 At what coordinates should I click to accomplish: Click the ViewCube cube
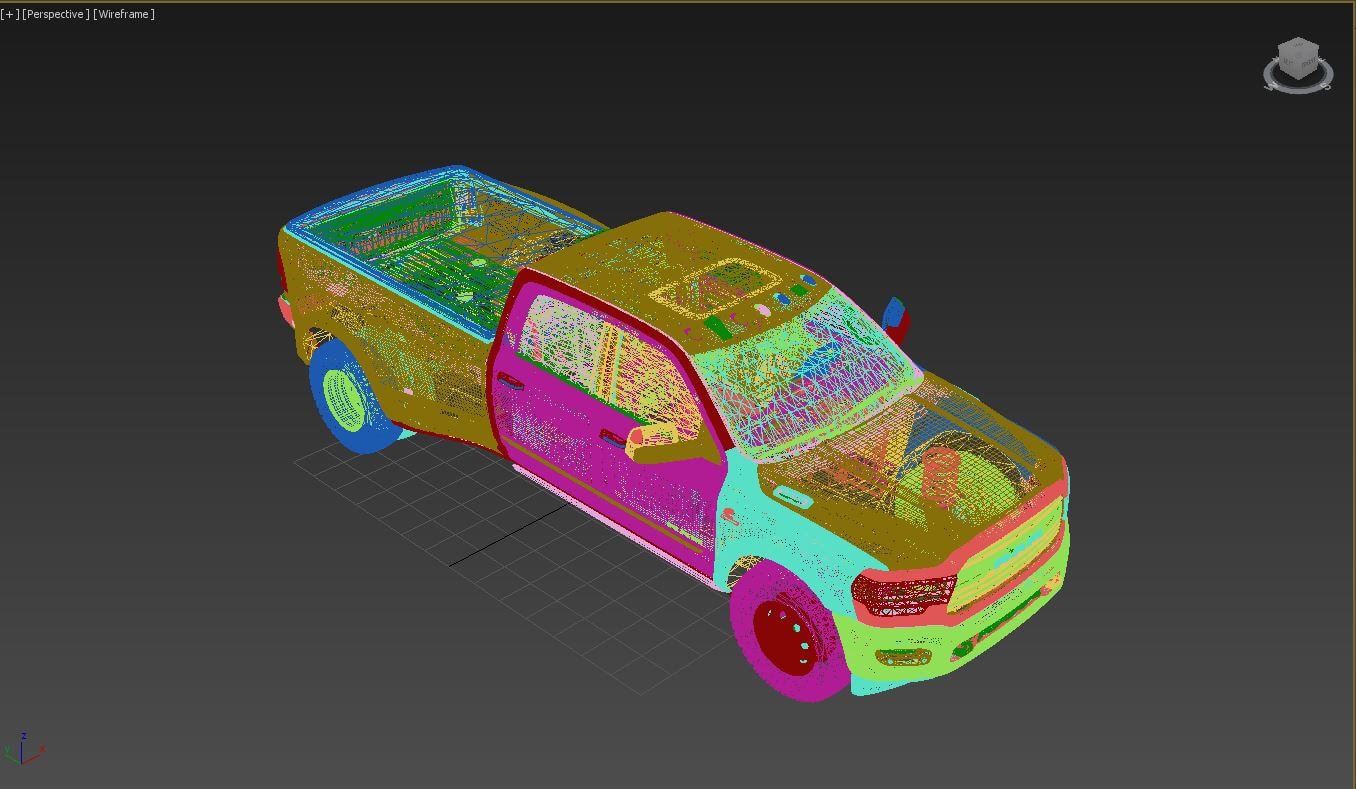click(1298, 60)
